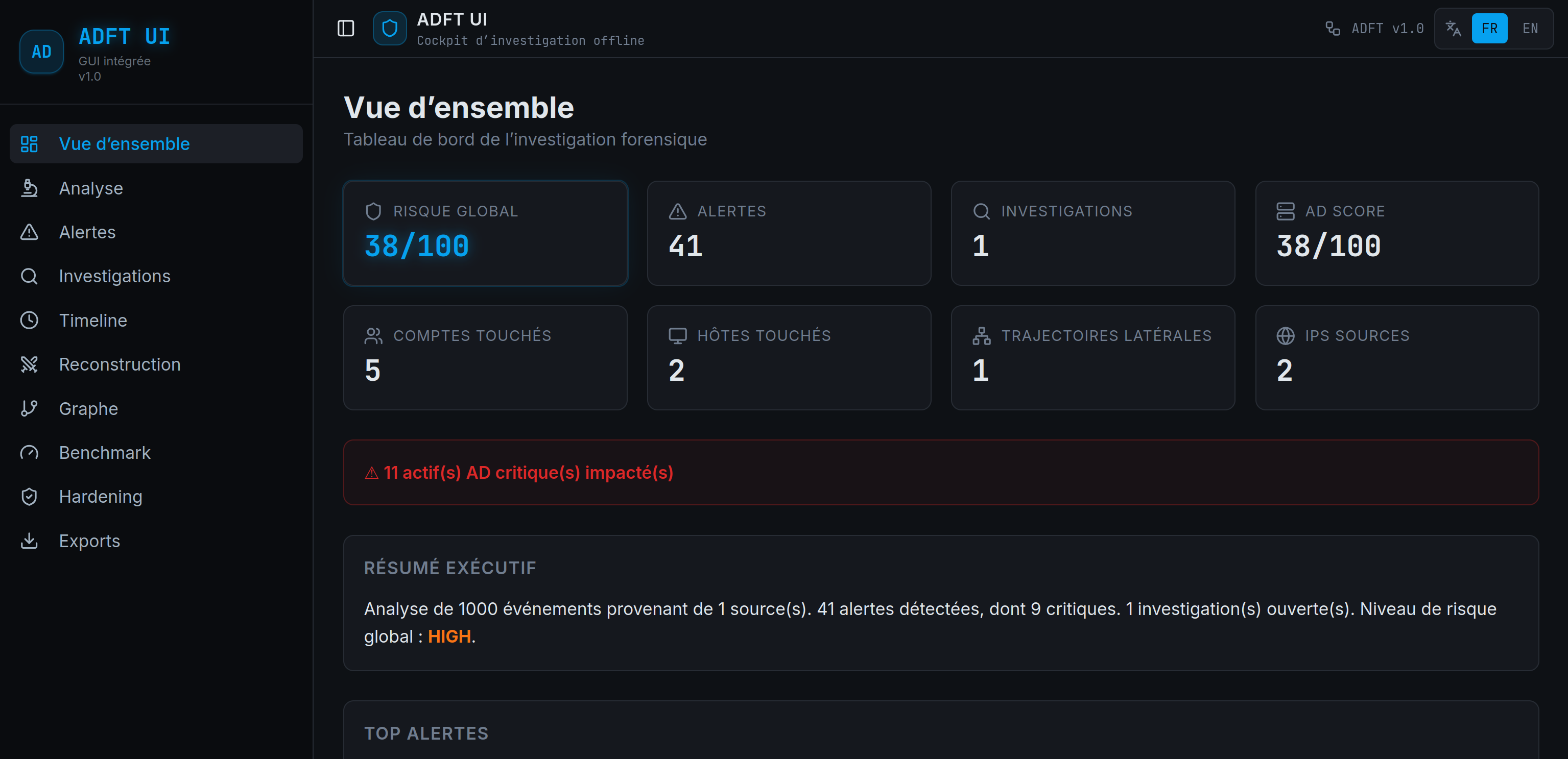The width and height of the screenshot is (1568, 759).
Task: Click the AD avatar badge top left
Action: (41, 51)
